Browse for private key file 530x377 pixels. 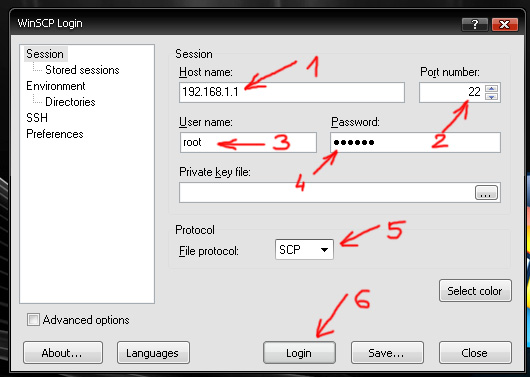(486, 192)
